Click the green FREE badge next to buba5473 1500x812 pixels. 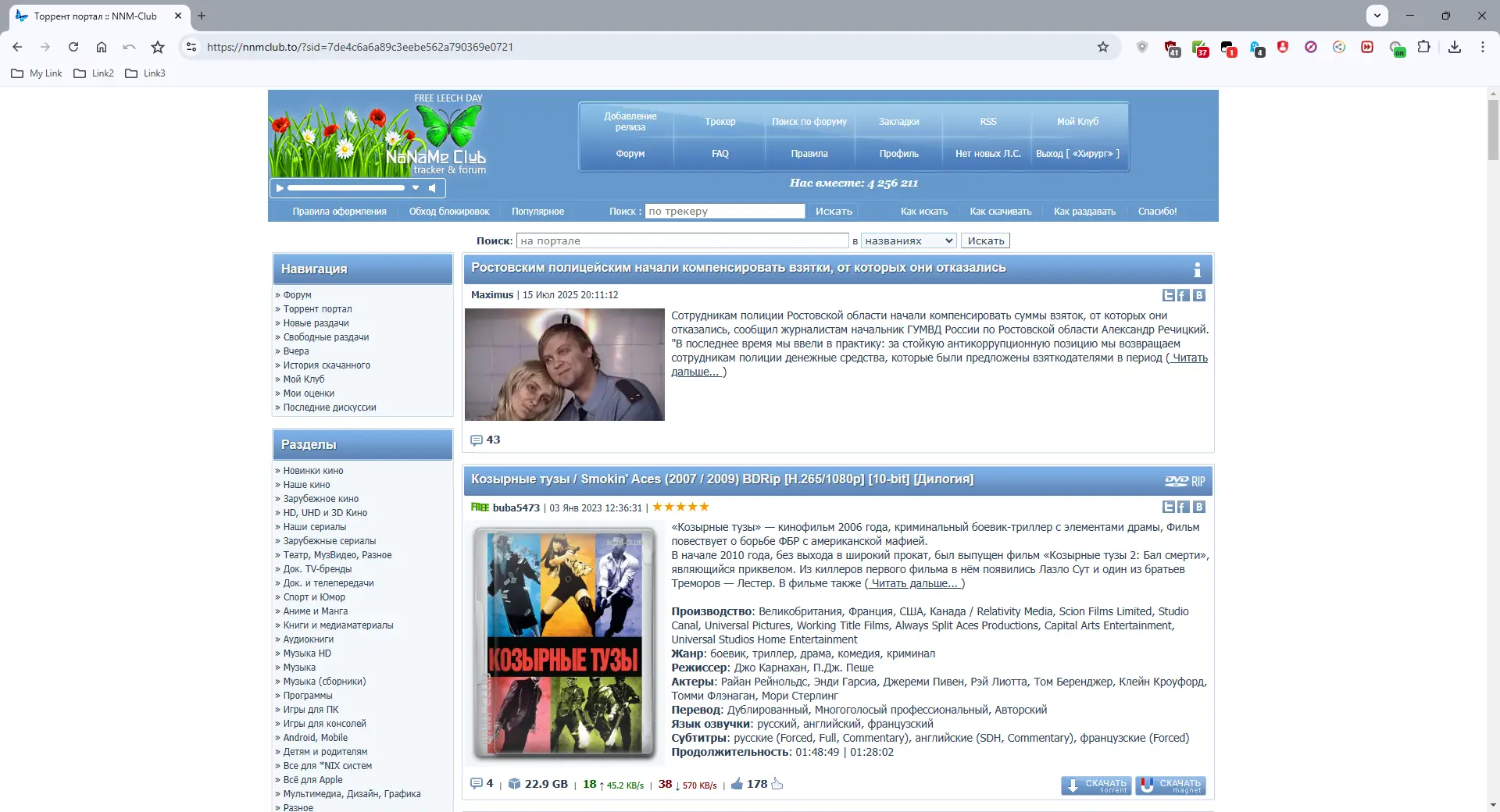pyautogui.click(x=479, y=507)
